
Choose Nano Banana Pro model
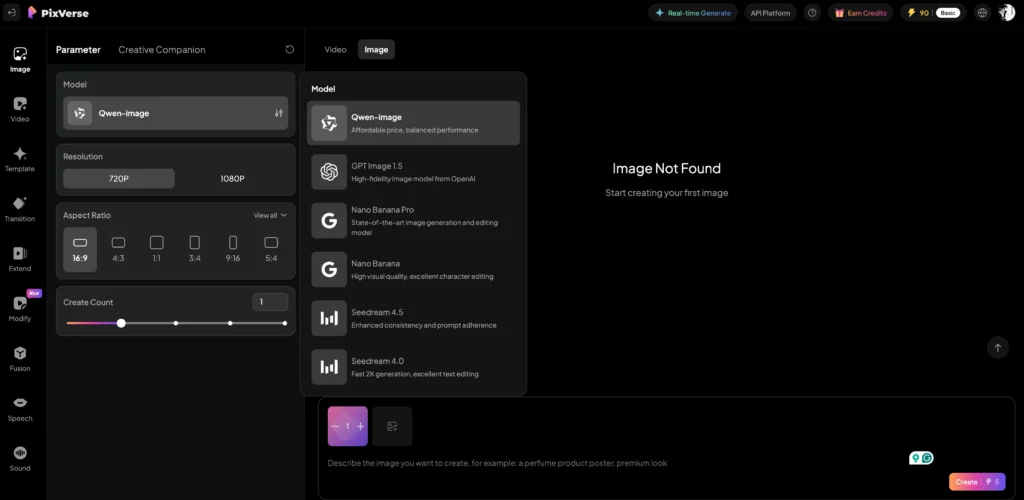pyautogui.click(x=413, y=221)
